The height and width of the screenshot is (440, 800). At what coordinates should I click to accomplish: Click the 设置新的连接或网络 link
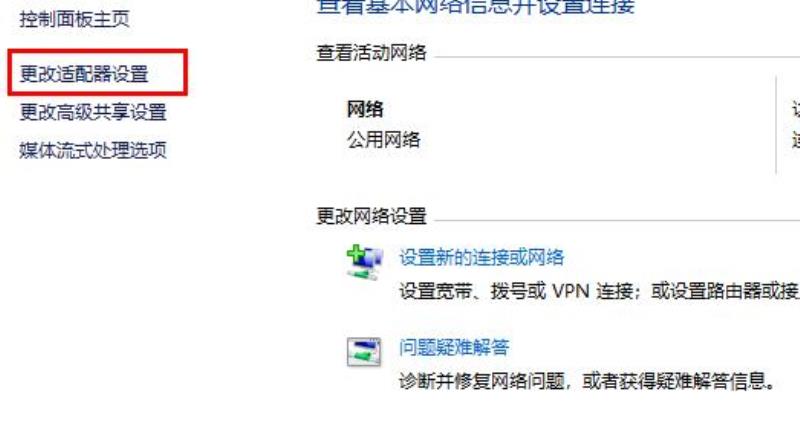[482, 257]
